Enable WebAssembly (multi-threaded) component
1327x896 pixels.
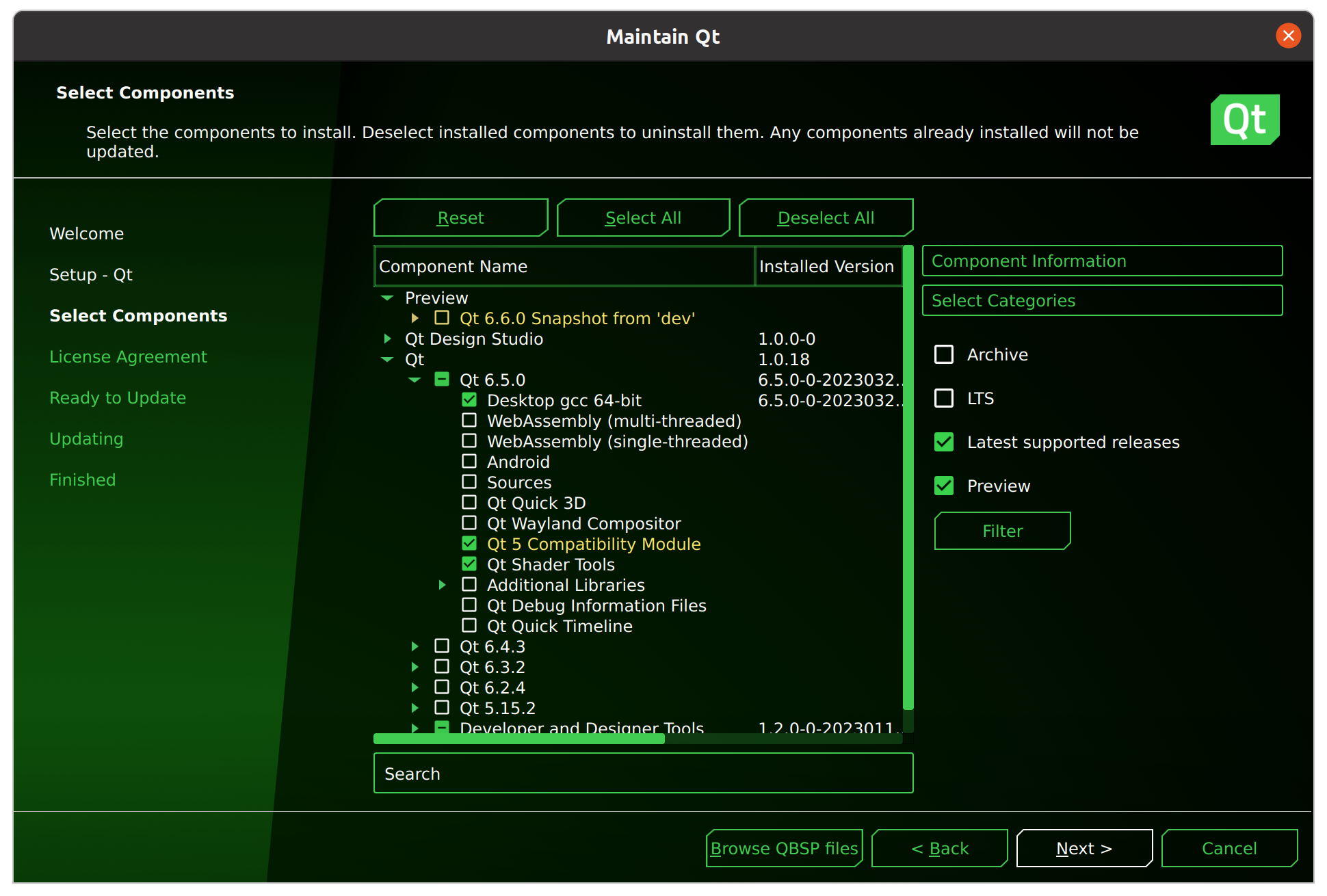tap(469, 421)
